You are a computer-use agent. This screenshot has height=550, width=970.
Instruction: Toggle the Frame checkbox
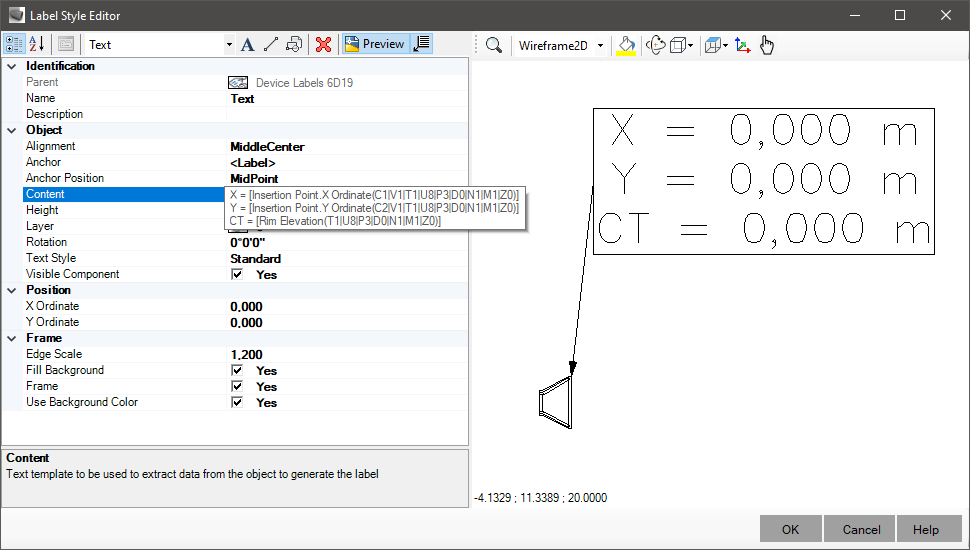(237, 386)
